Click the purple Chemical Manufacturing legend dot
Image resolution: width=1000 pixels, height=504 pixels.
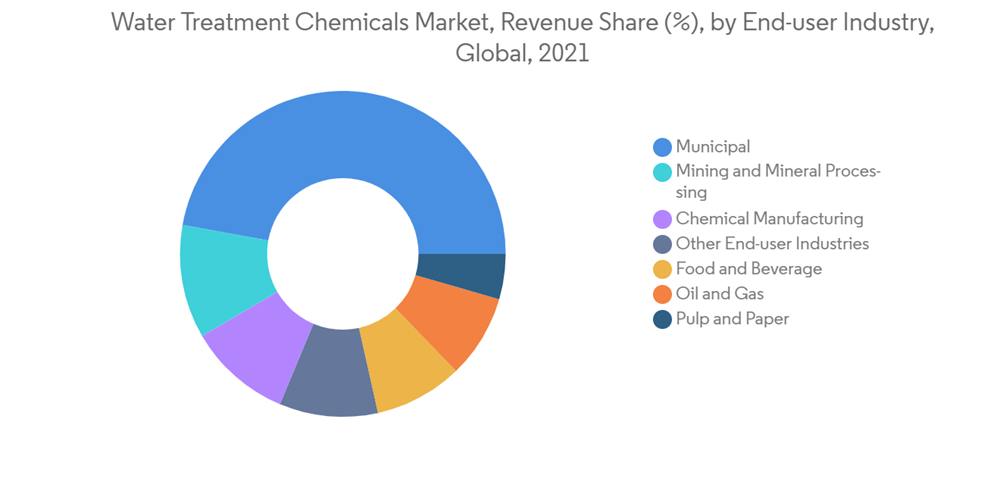[662, 219]
